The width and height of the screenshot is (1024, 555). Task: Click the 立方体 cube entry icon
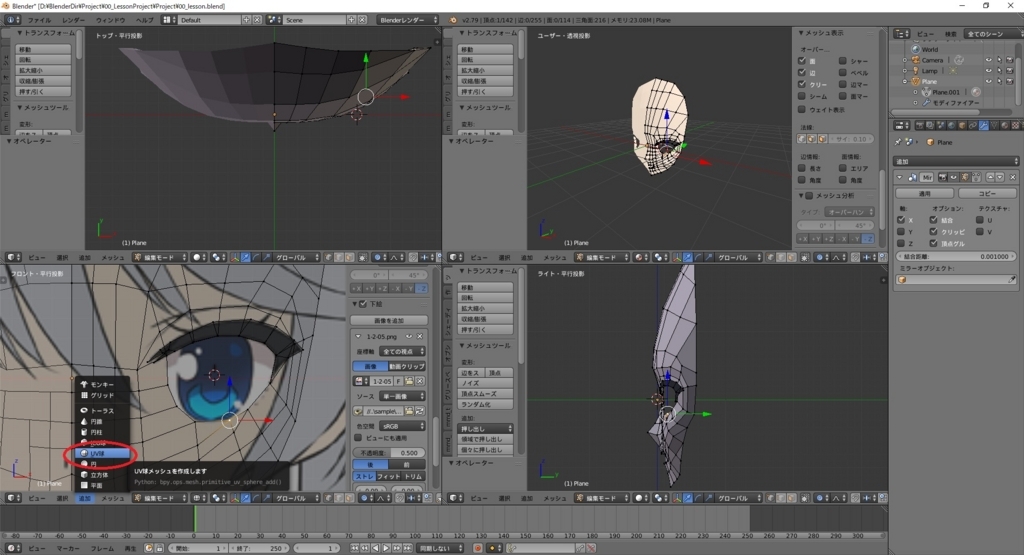tap(84, 475)
